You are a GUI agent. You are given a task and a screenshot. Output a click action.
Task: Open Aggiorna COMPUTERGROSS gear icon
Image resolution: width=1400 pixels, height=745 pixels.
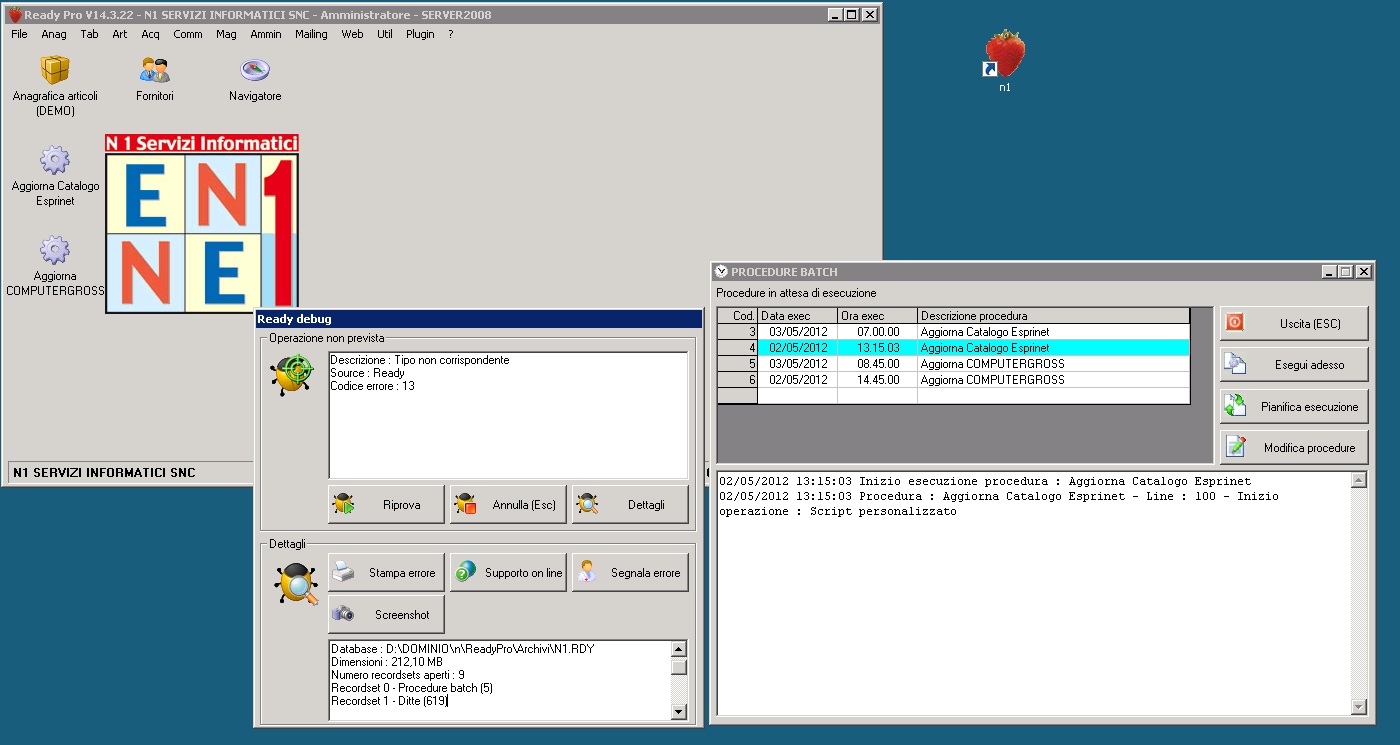(55, 250)
